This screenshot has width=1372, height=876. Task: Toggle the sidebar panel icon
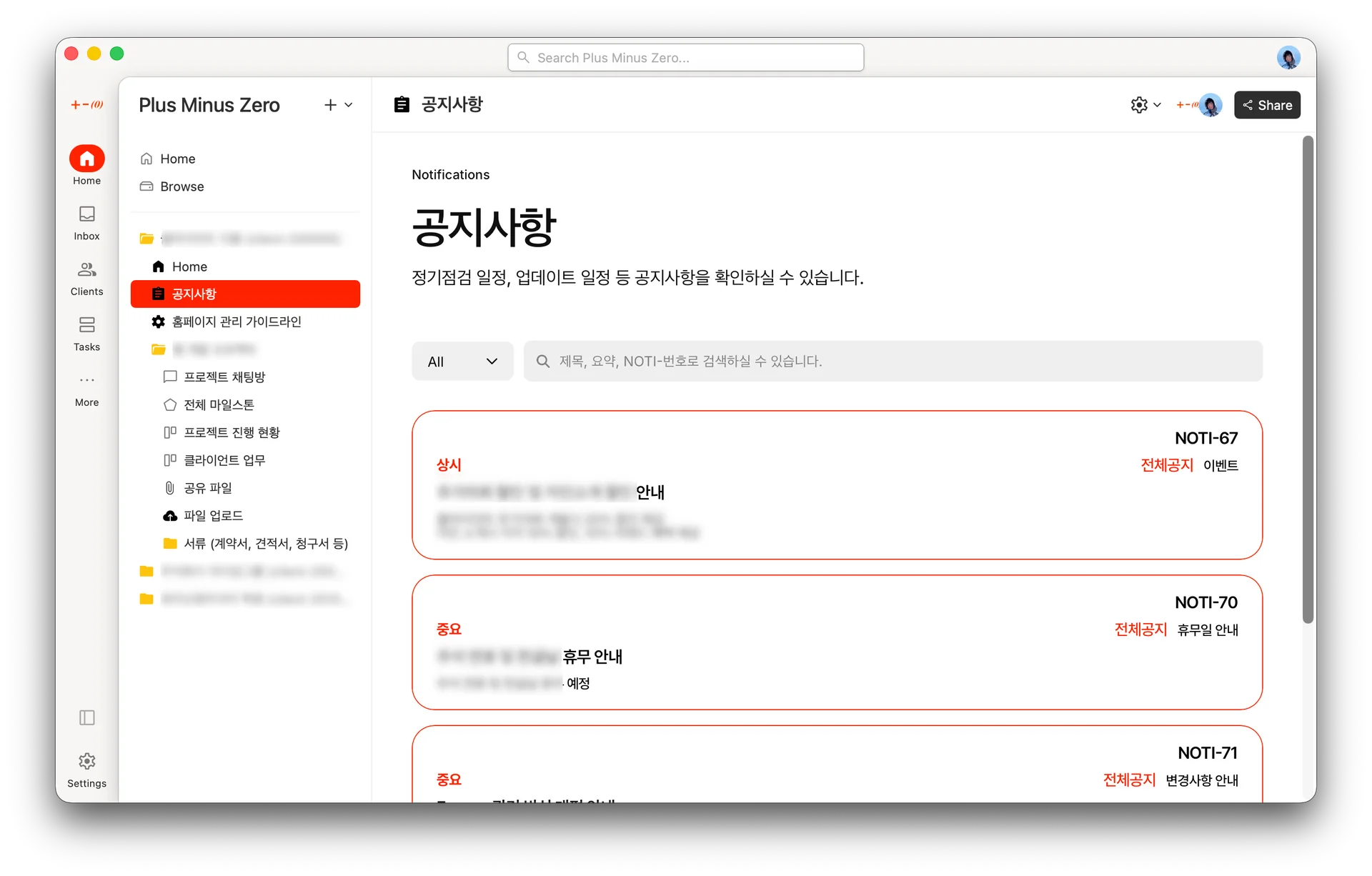coord(86,717)
